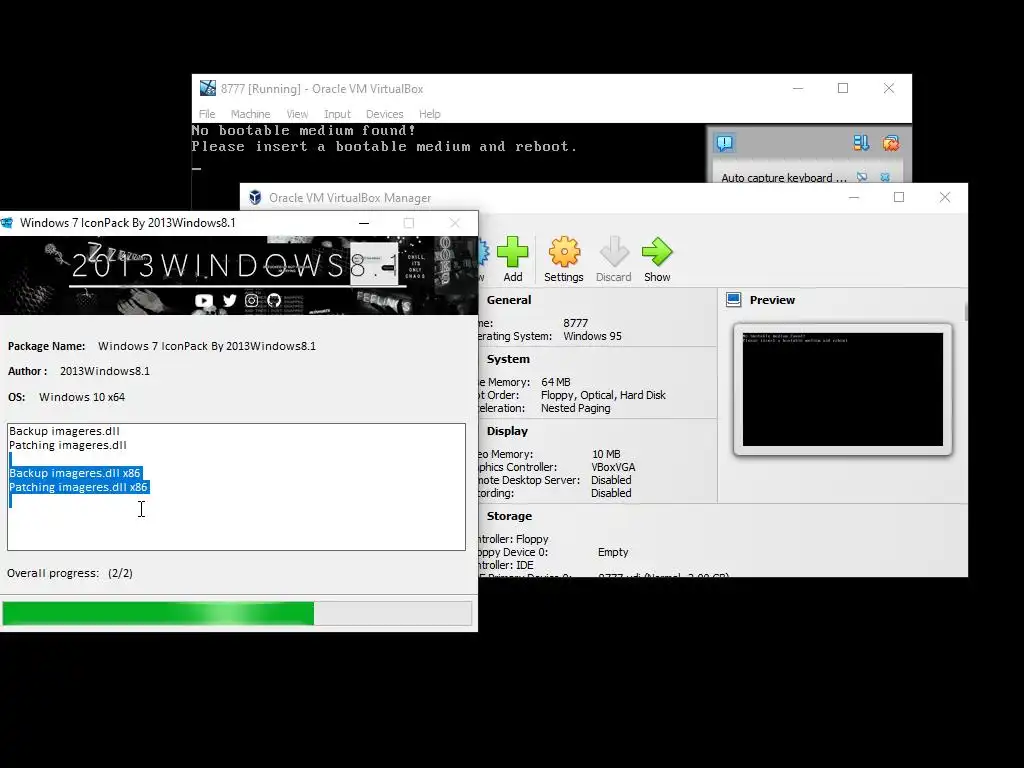Click the highlighted 'Backup imageres.dll x86' line
Image resolution: width=1024 pixels, height=768 pixels.
click(74, 473)
